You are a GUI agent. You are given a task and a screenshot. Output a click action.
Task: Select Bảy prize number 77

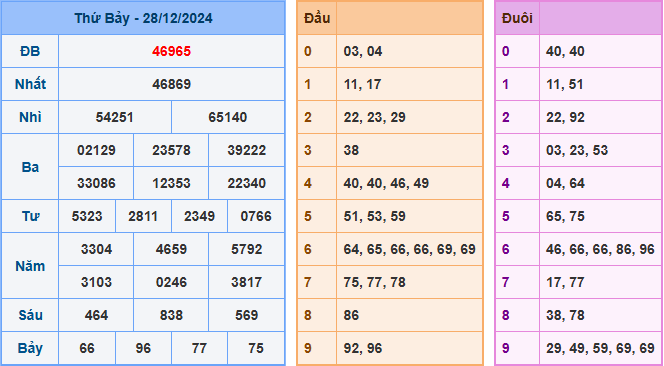(x=199, y=348)
